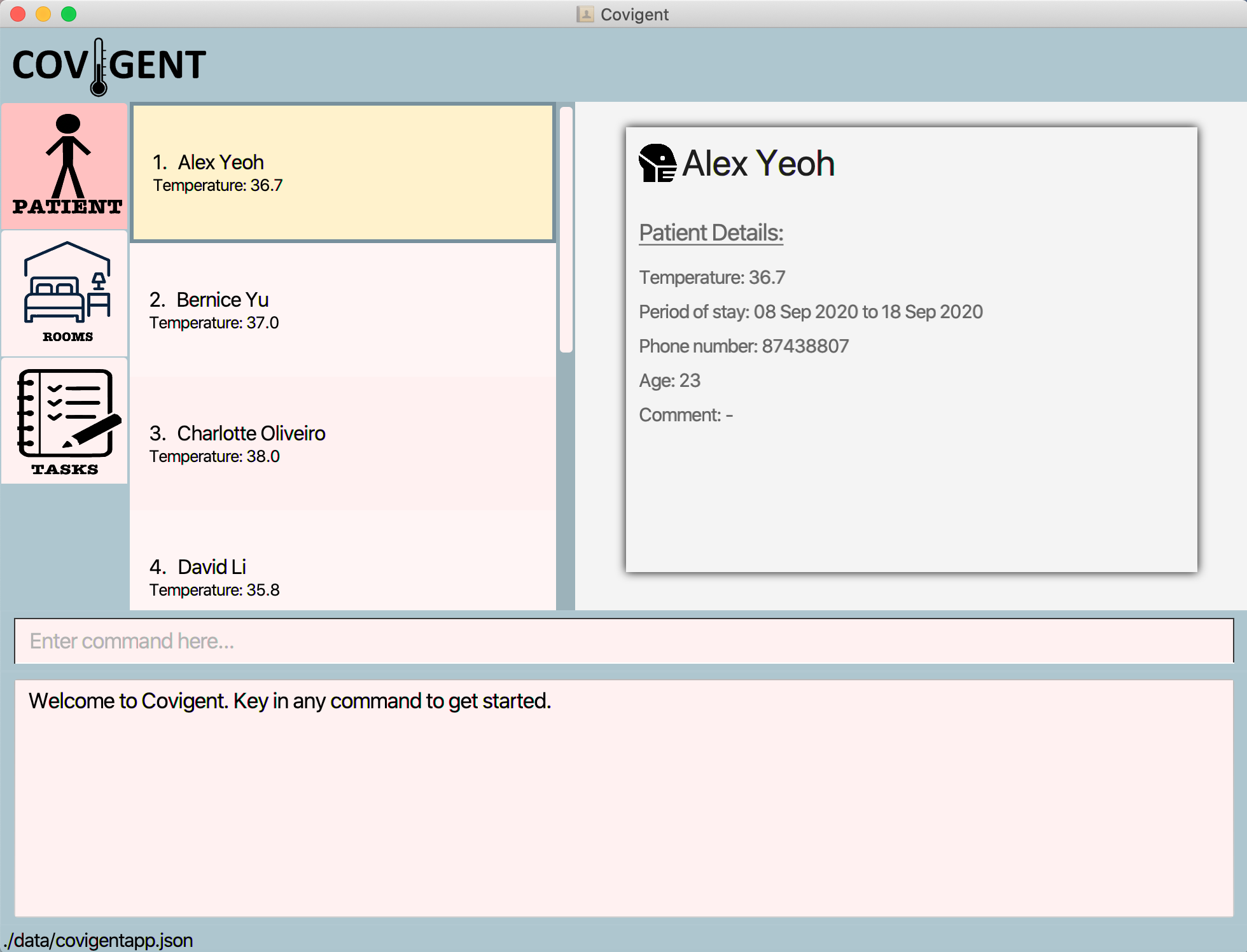
Task: Click masked patient icon beside Alex Yeoh
Action: tap(657, 163)
